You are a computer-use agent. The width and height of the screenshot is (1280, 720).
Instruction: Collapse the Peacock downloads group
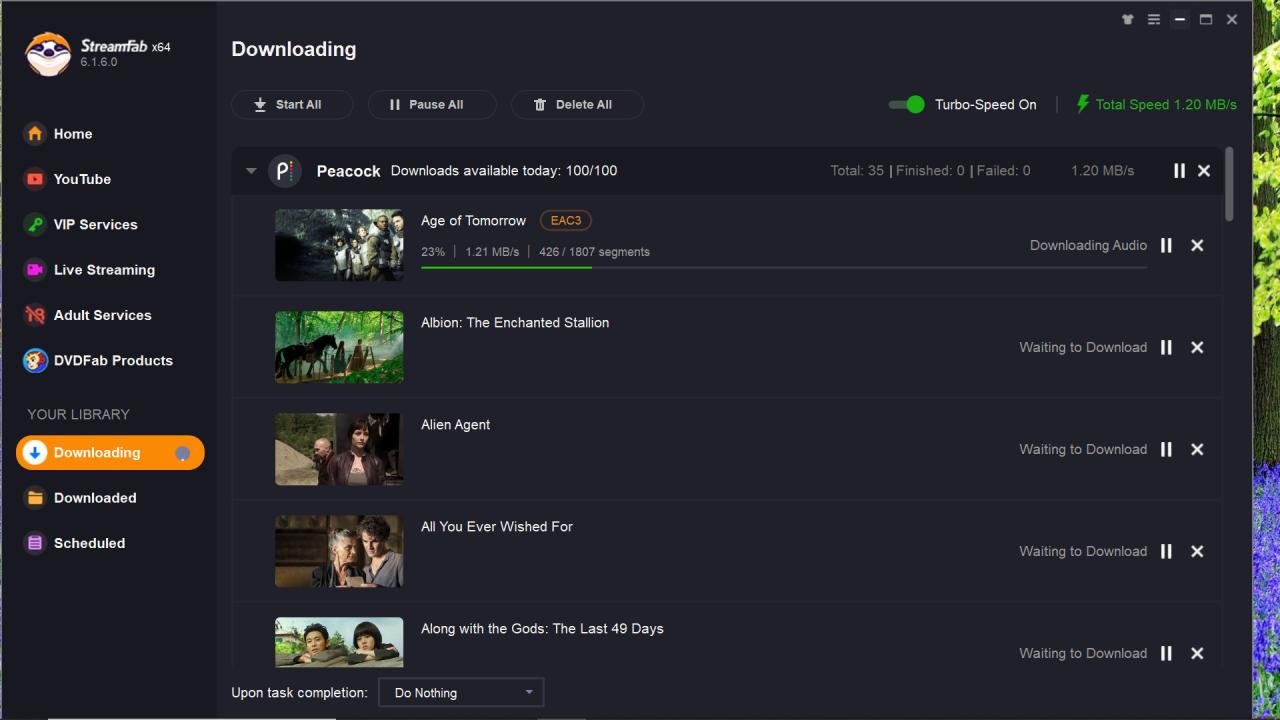tap(251, 171)
